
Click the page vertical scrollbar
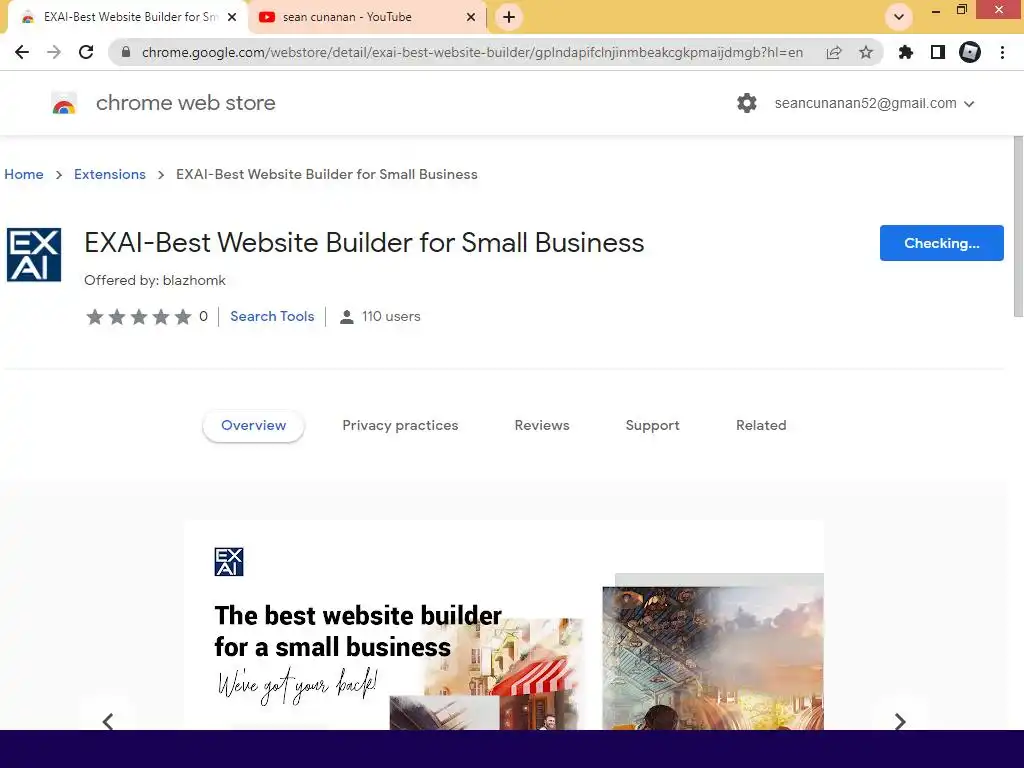[1018, 229]
